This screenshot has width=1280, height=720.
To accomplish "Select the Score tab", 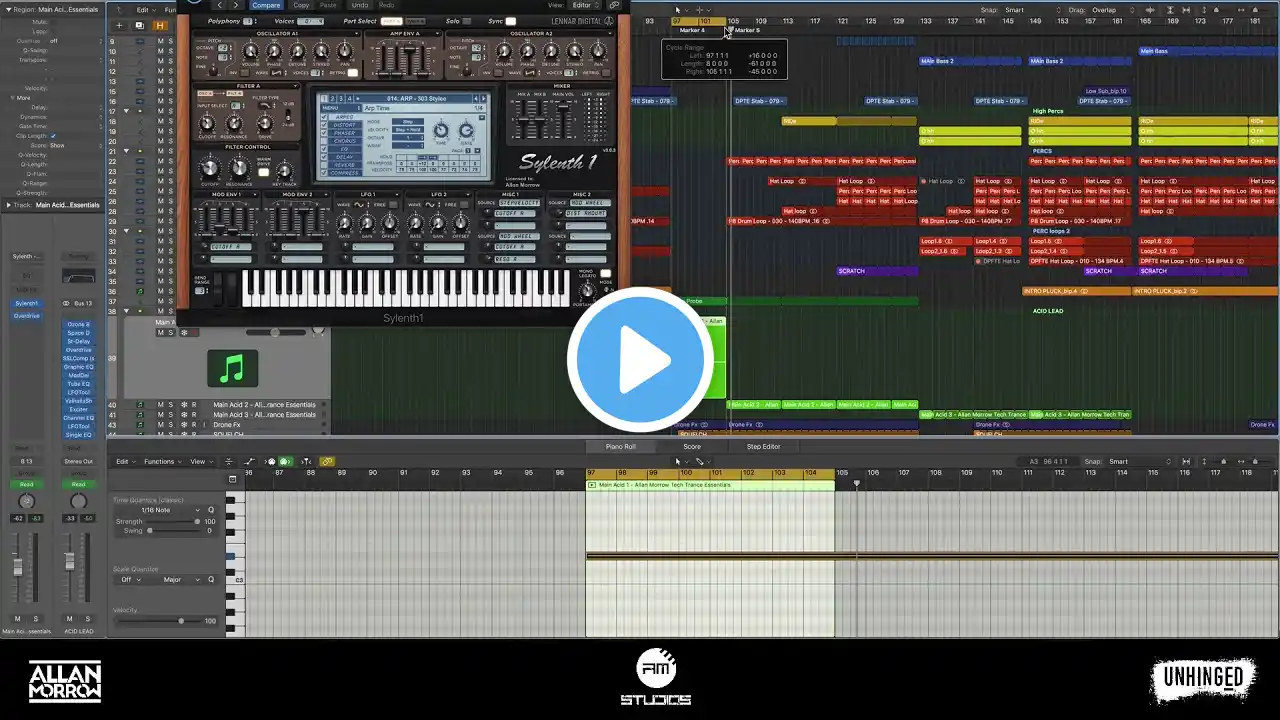I will click(692, 446).
